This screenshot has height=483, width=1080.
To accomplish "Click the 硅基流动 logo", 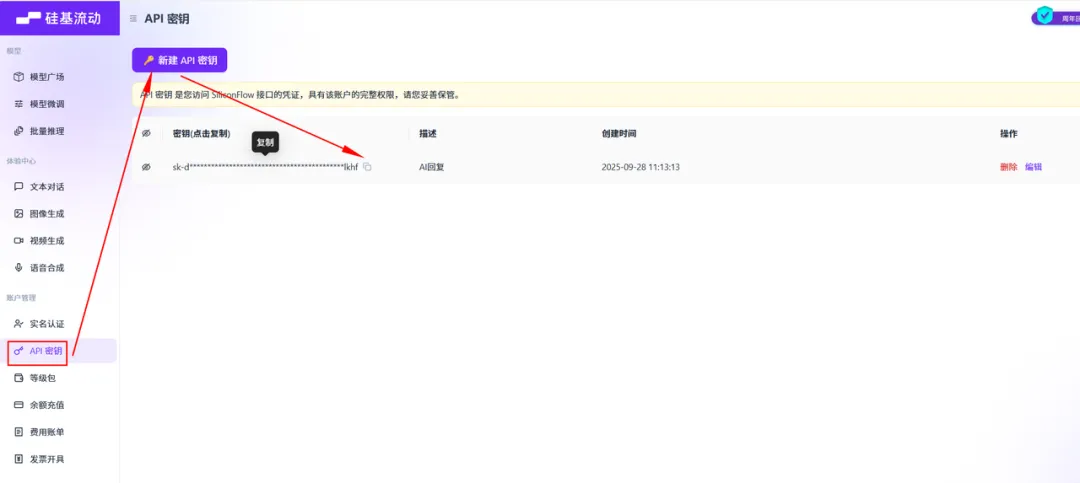I will [59, 18].
